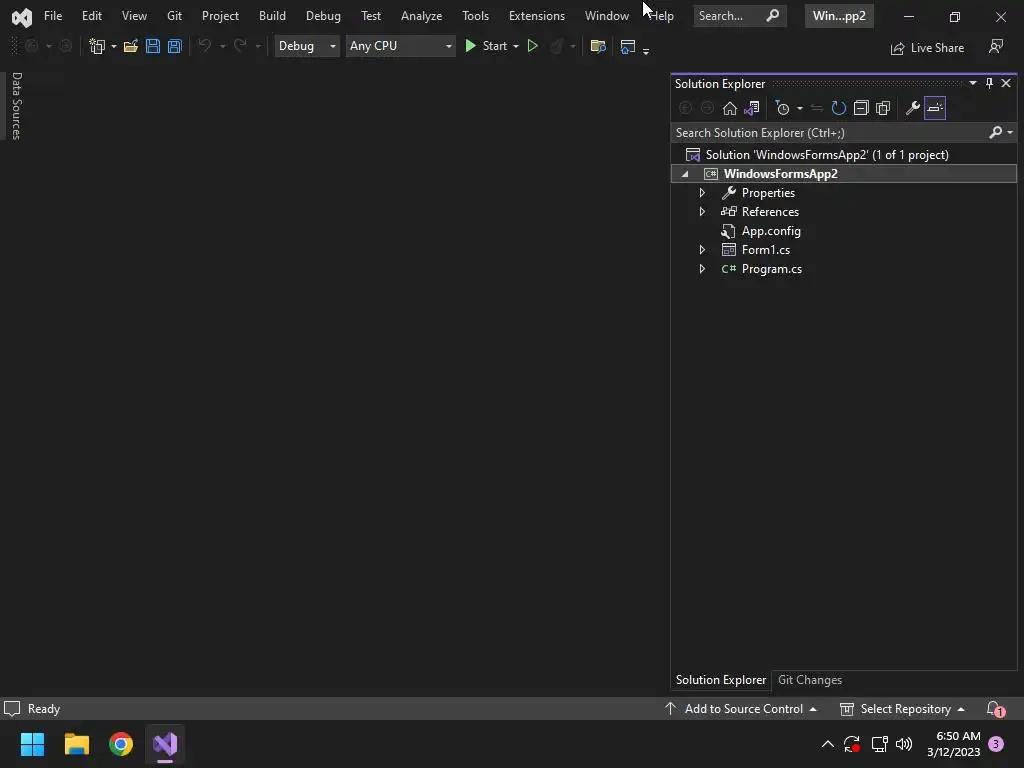The image size is (1024, 768).
Task: Toggle the Solution Explorer auto-hide pin
Action: click(989, 83)
